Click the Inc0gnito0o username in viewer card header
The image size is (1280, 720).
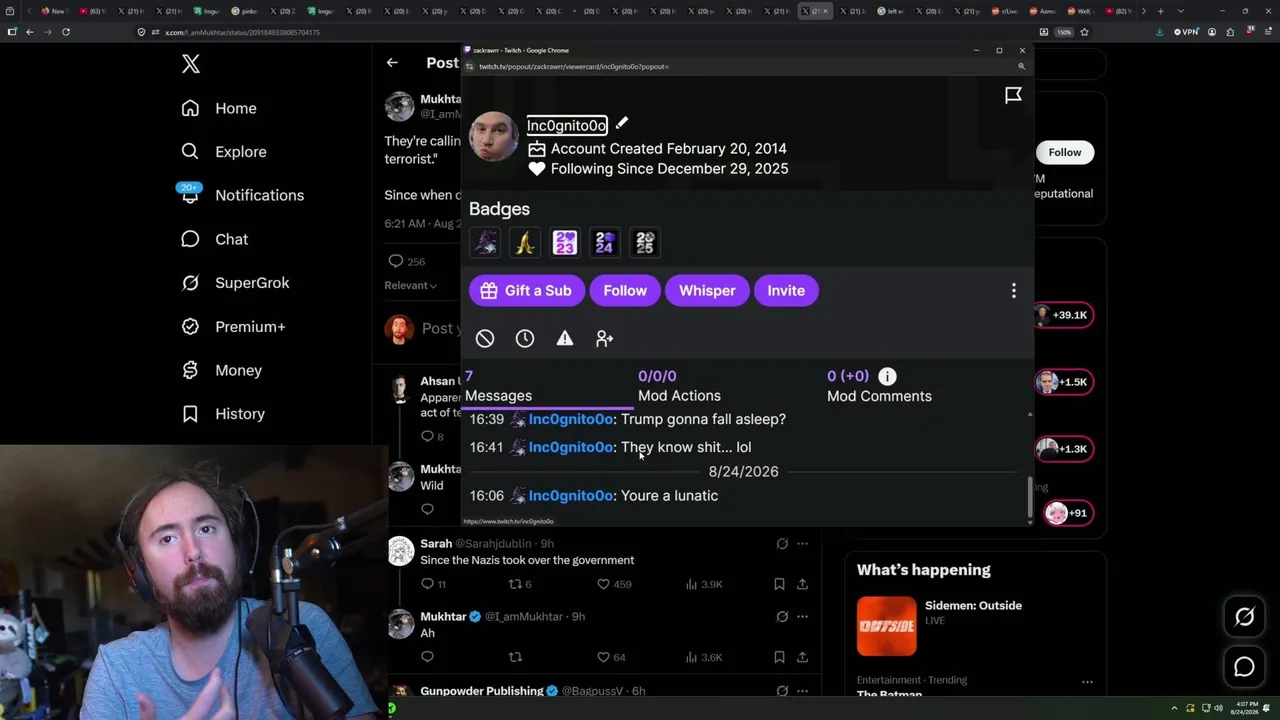pos(567,125)
